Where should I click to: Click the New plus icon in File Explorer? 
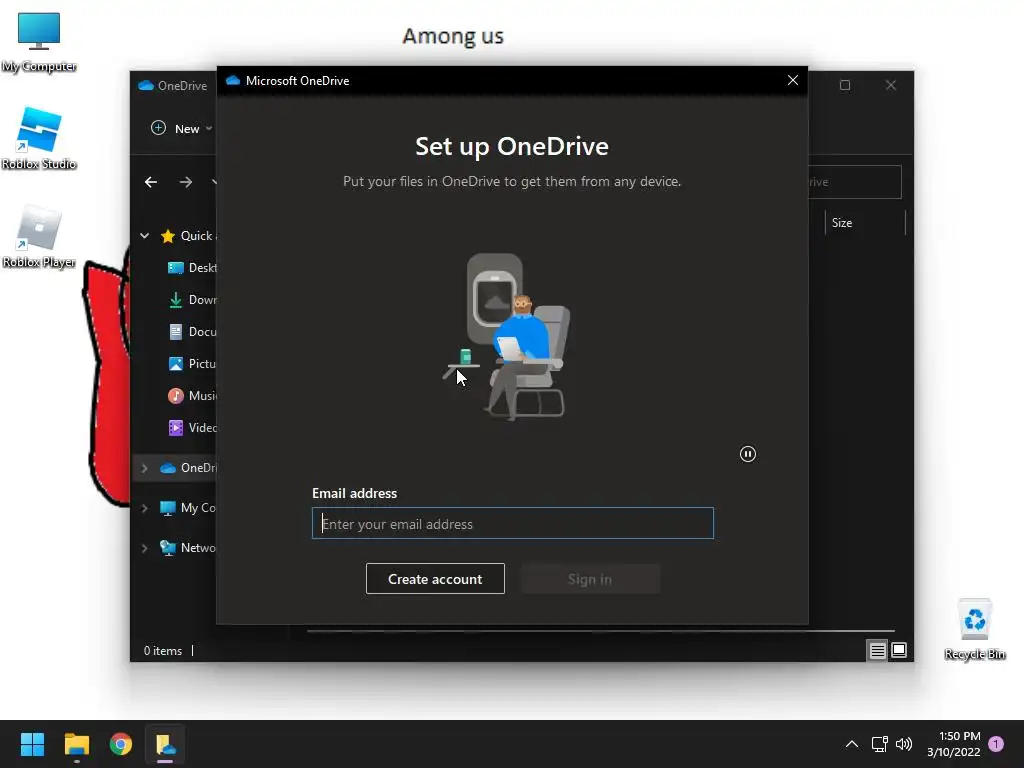(158, 128)
